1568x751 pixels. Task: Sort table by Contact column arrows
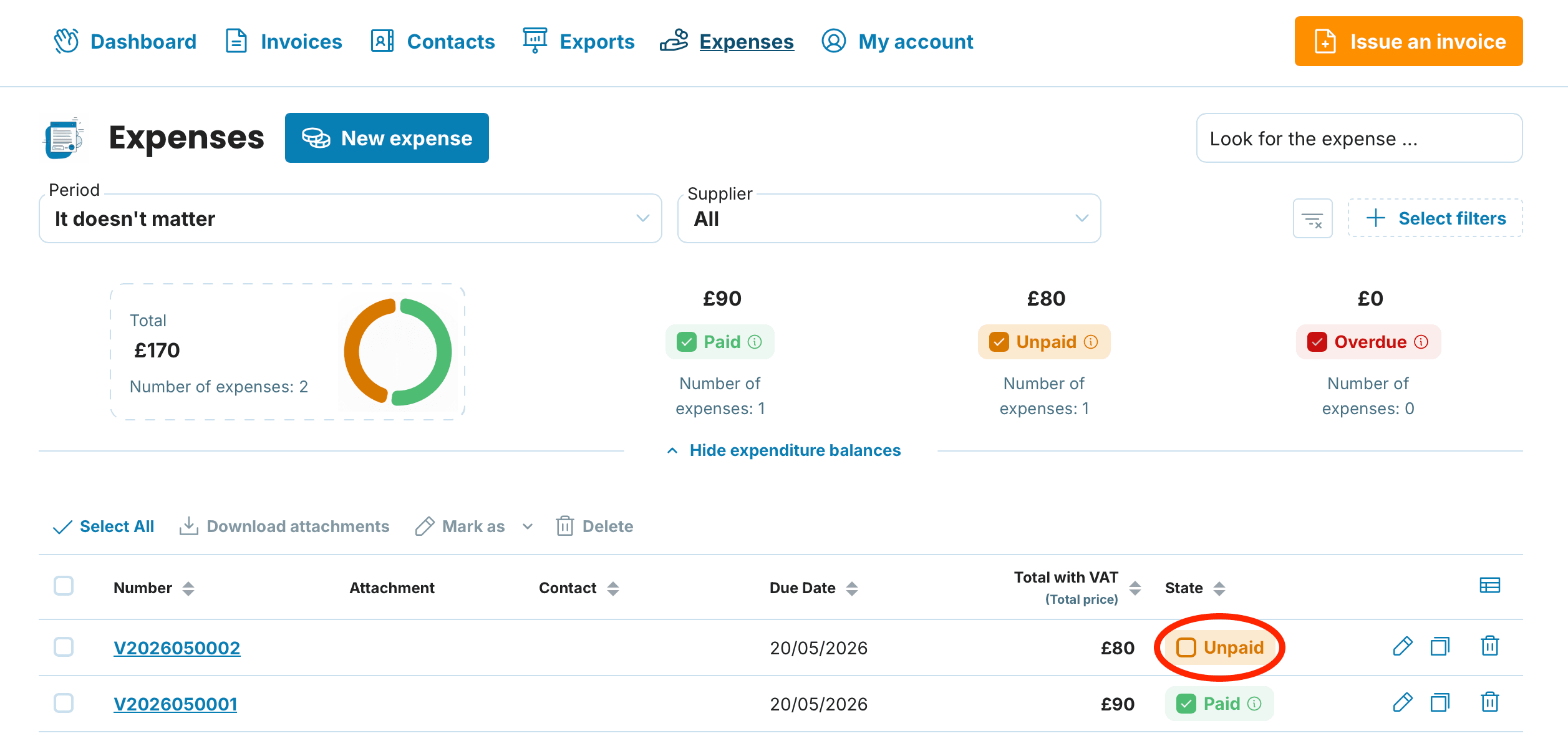coord(613,588)
